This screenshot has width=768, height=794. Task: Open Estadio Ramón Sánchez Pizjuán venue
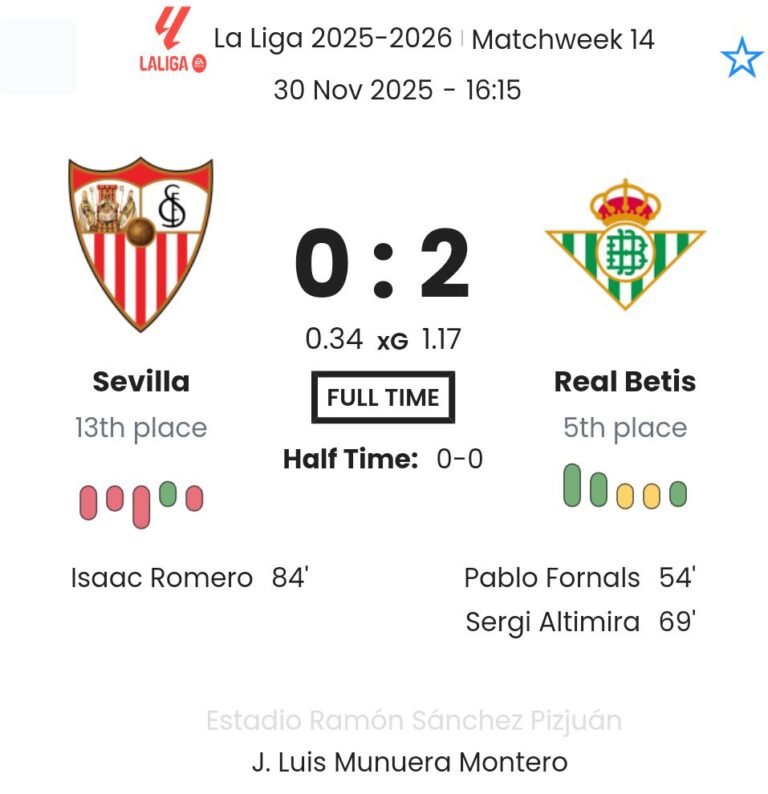pos(414,720)
